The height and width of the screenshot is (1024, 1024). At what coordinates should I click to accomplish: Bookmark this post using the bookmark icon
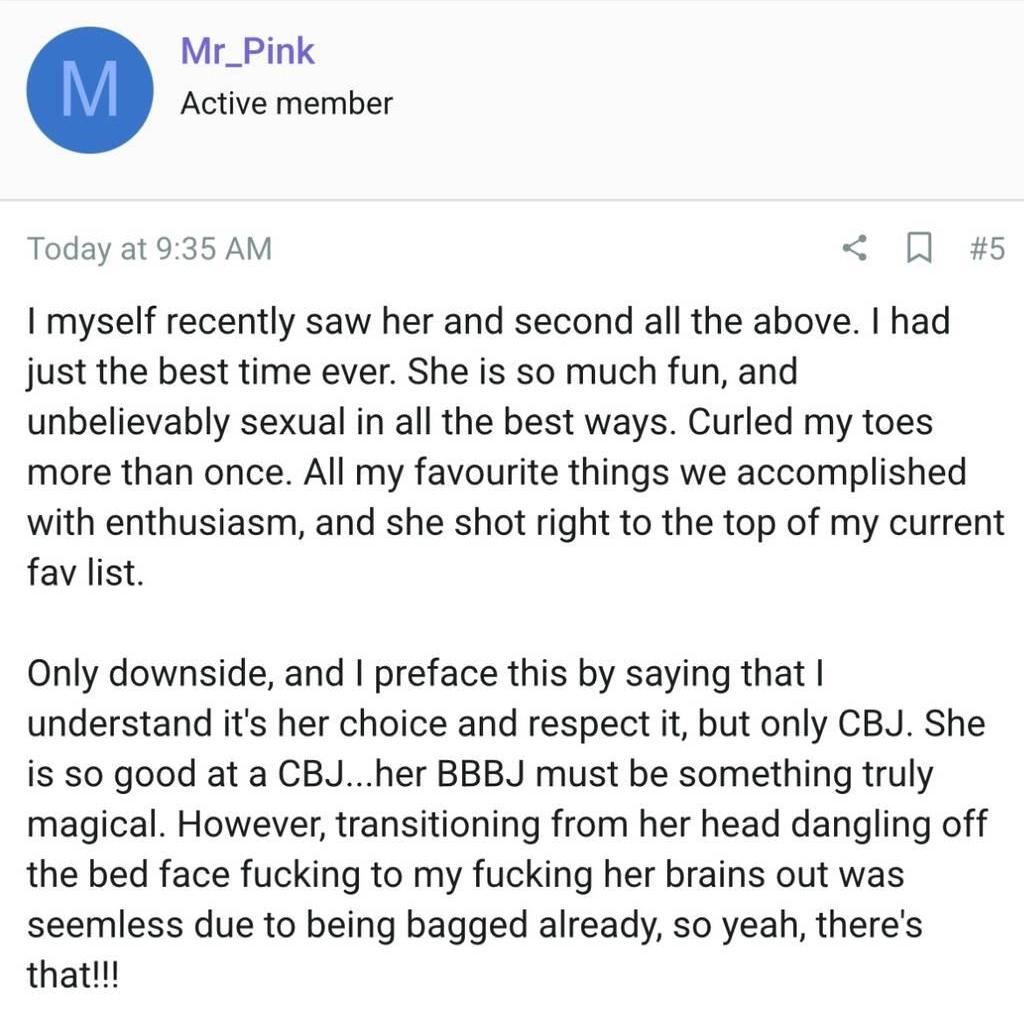pyautogui.click(x=920, y=248)
